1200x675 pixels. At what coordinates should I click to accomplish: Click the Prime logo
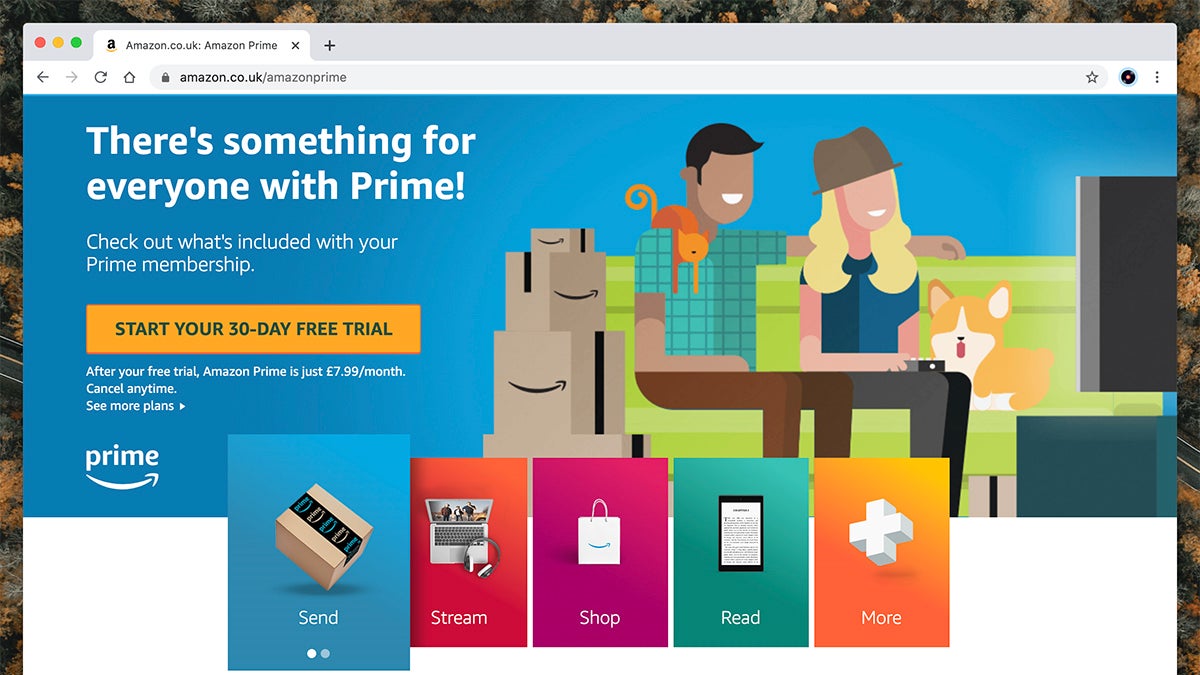[x=122, y=467]
